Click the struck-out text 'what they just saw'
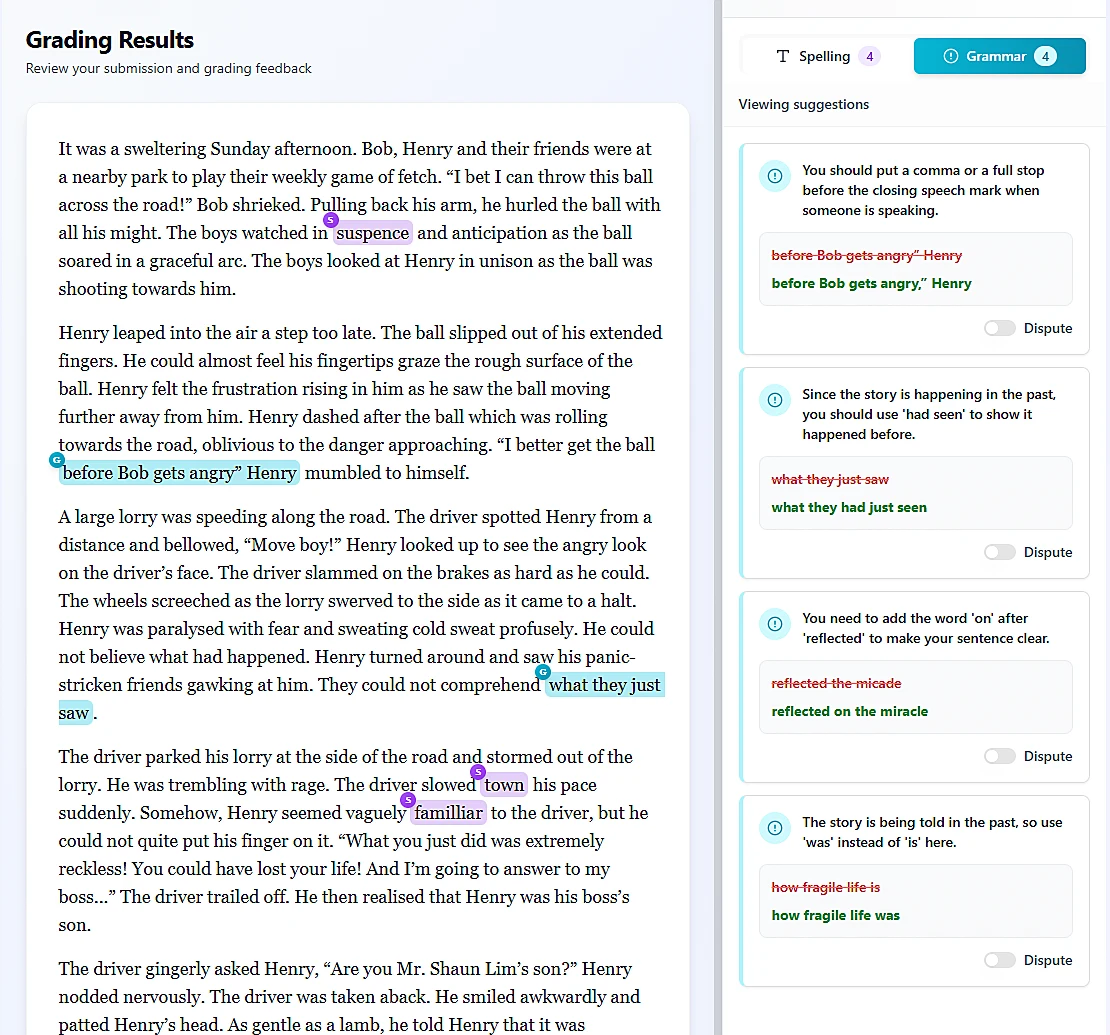The width and height of the screenshot is (1110, 1035). 830,479
